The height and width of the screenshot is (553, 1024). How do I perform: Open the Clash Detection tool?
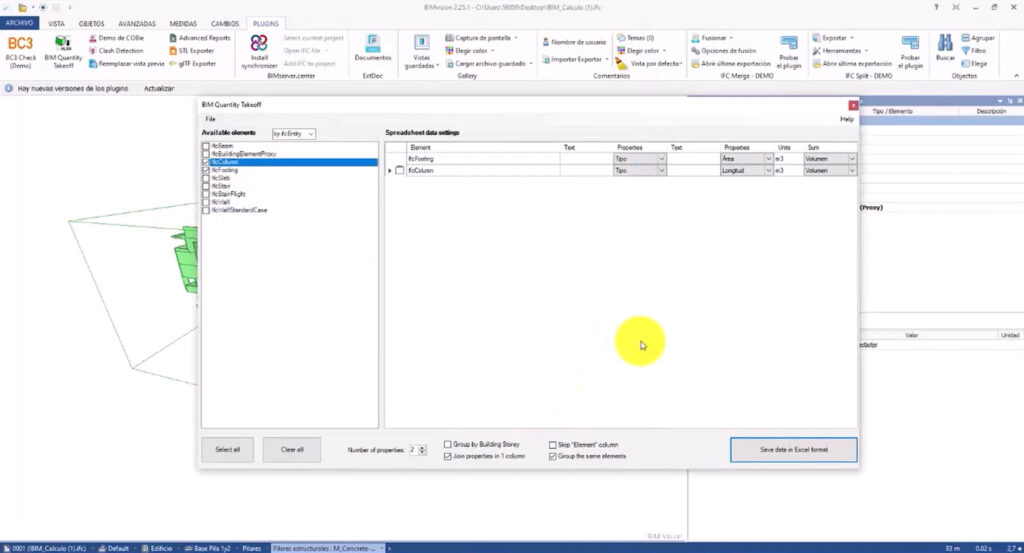pos(120,50)
